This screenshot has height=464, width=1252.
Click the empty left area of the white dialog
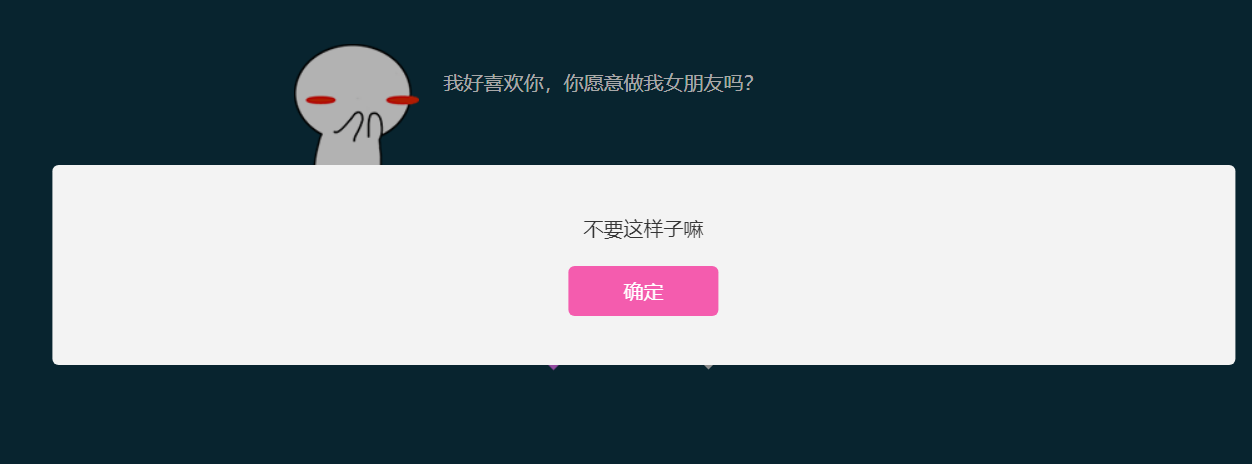pyautogui.click(x=250, y=265)
